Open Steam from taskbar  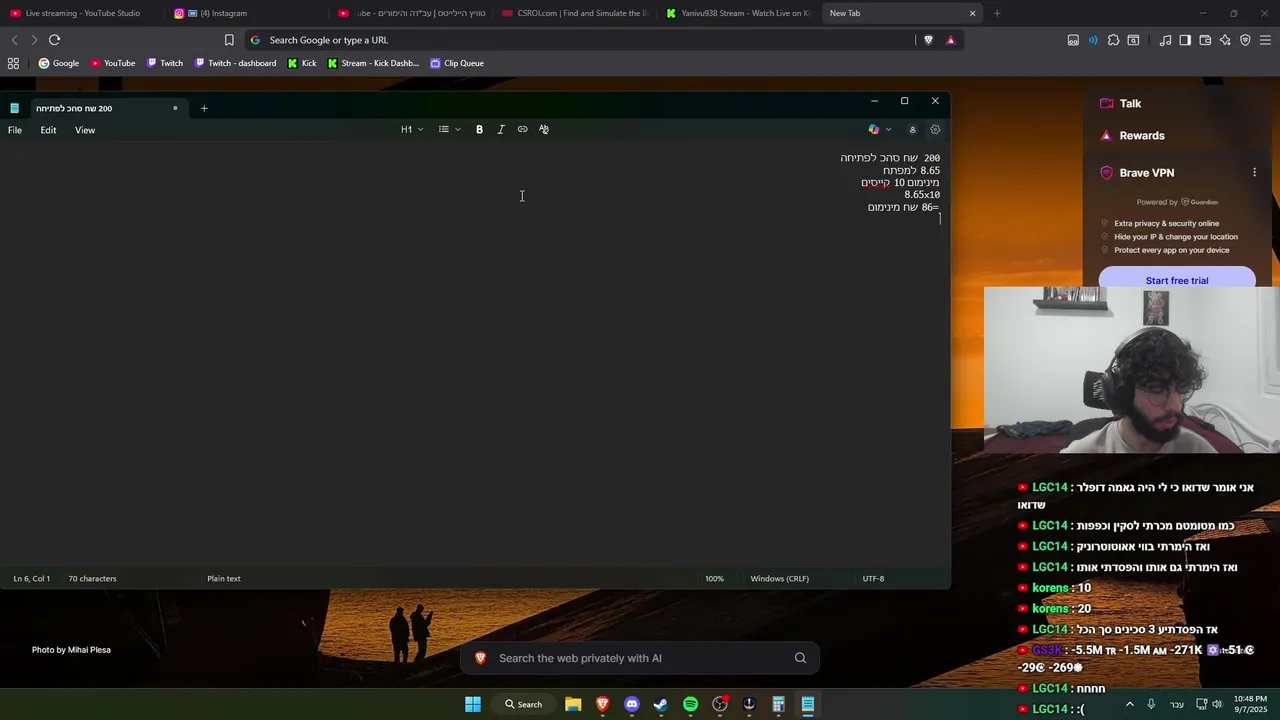[661, 704]
